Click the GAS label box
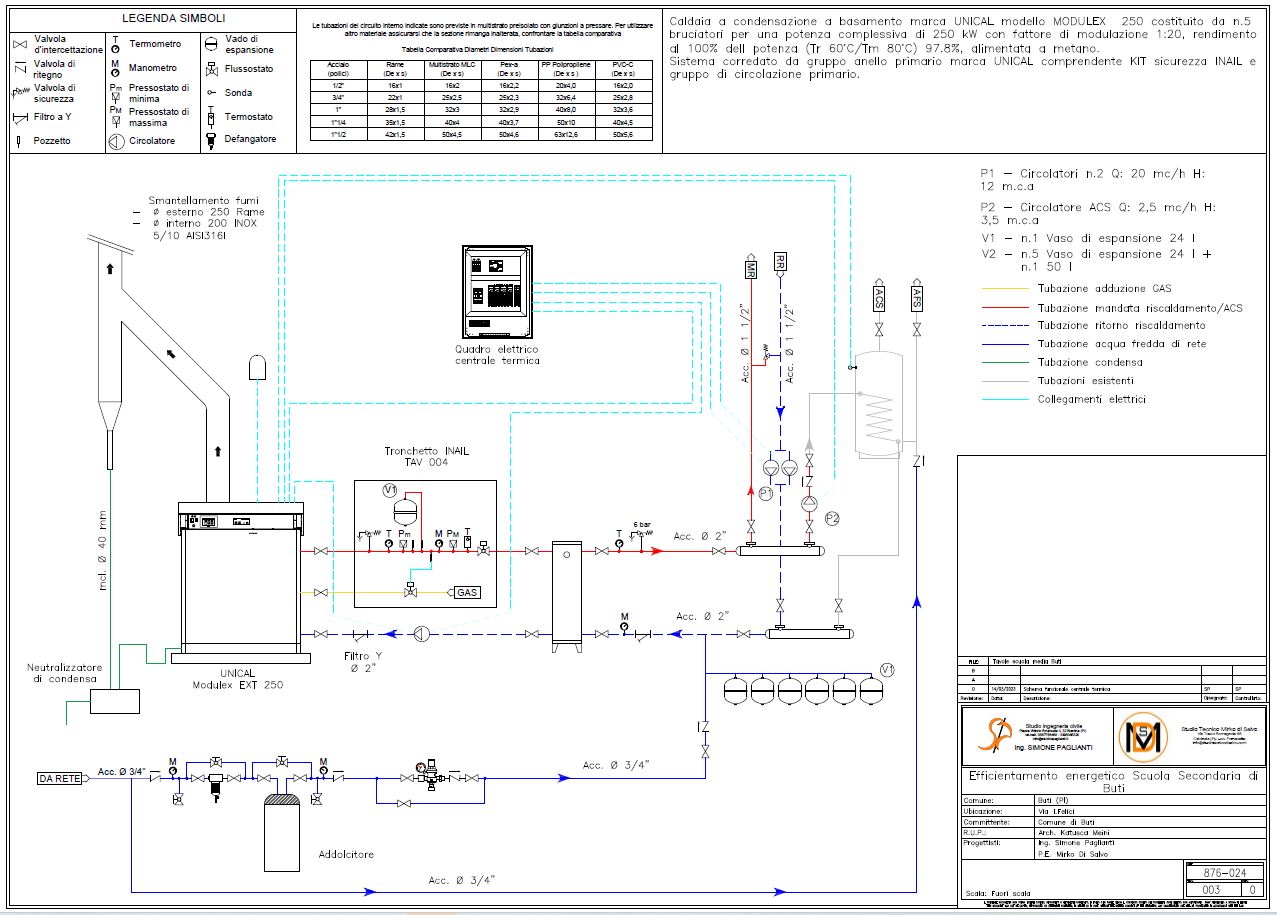1277x915 pixels. coord(467,593)
